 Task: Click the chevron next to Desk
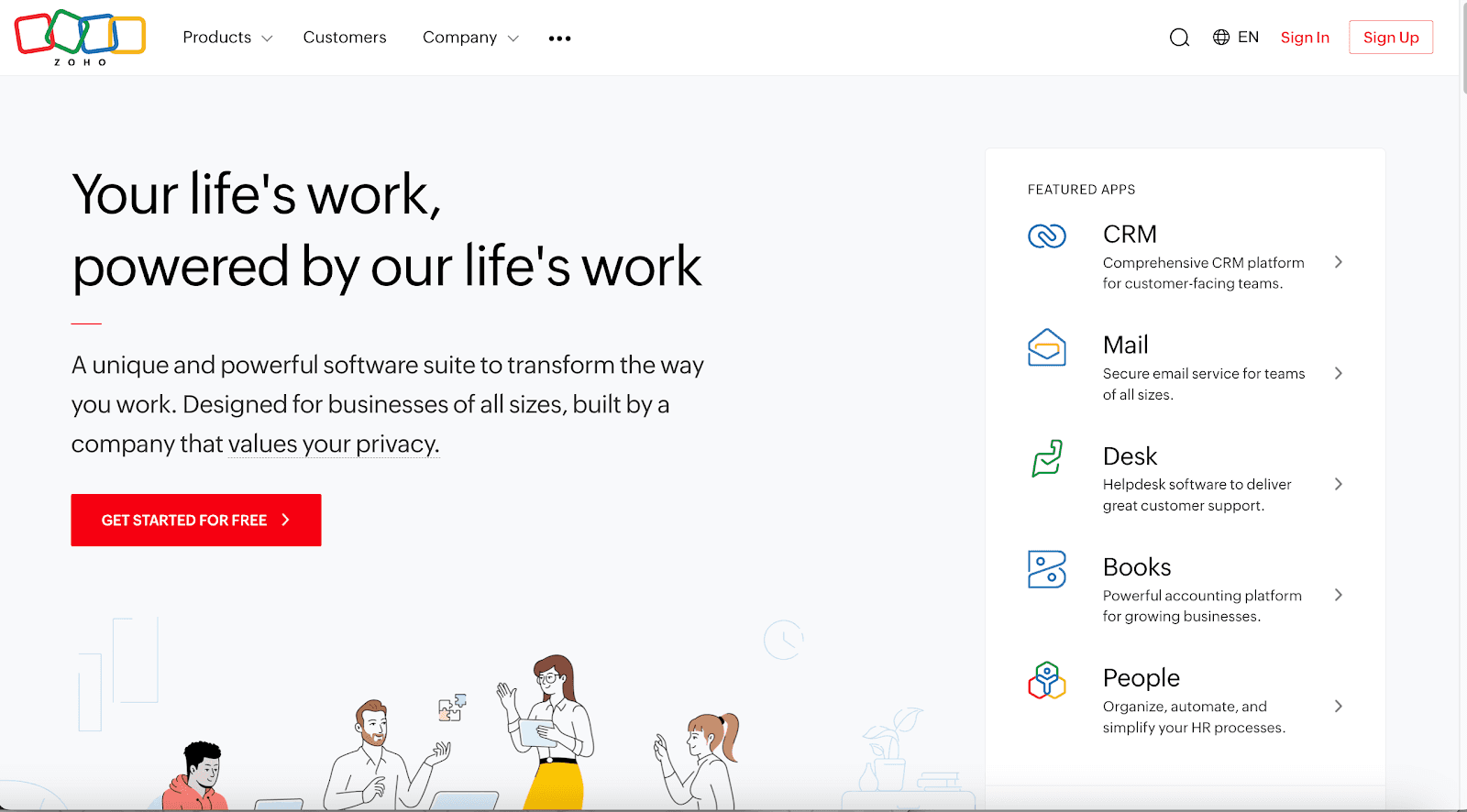[1339, 484]
